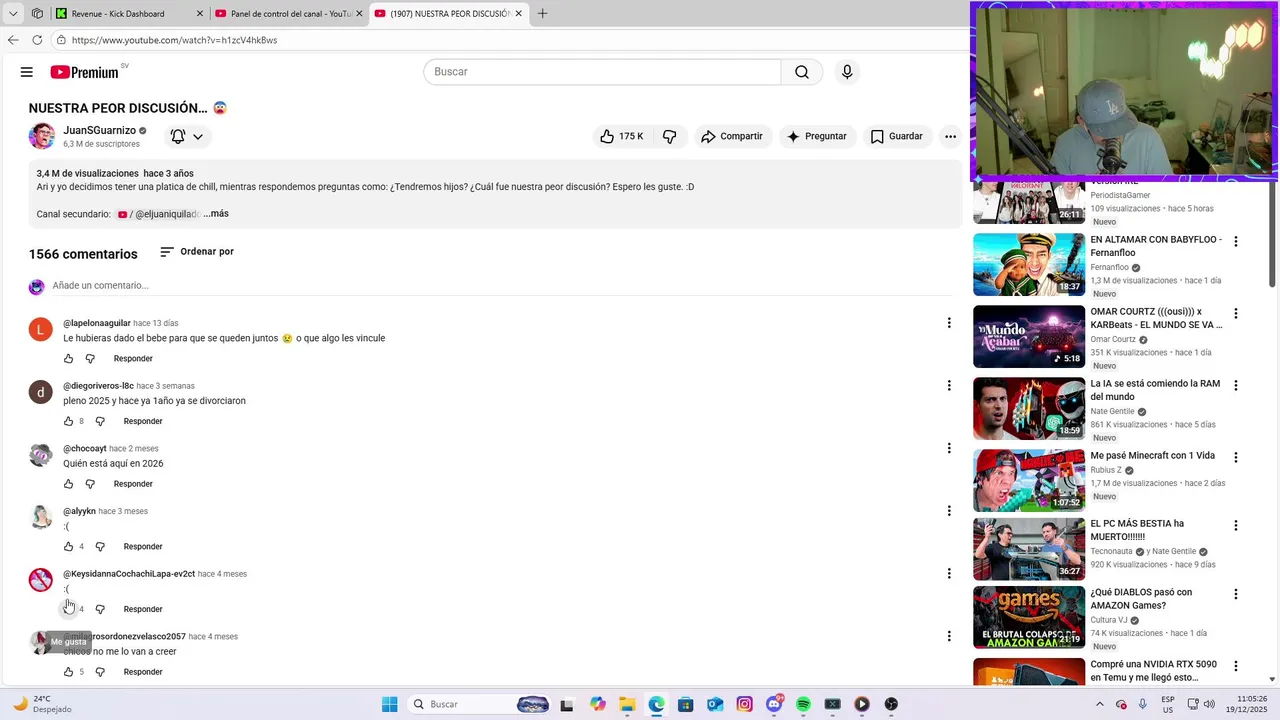This screenshot has width=1280, height=720.
Task: Open the browser tab search dropdown arrow
Action: point(13,14)
